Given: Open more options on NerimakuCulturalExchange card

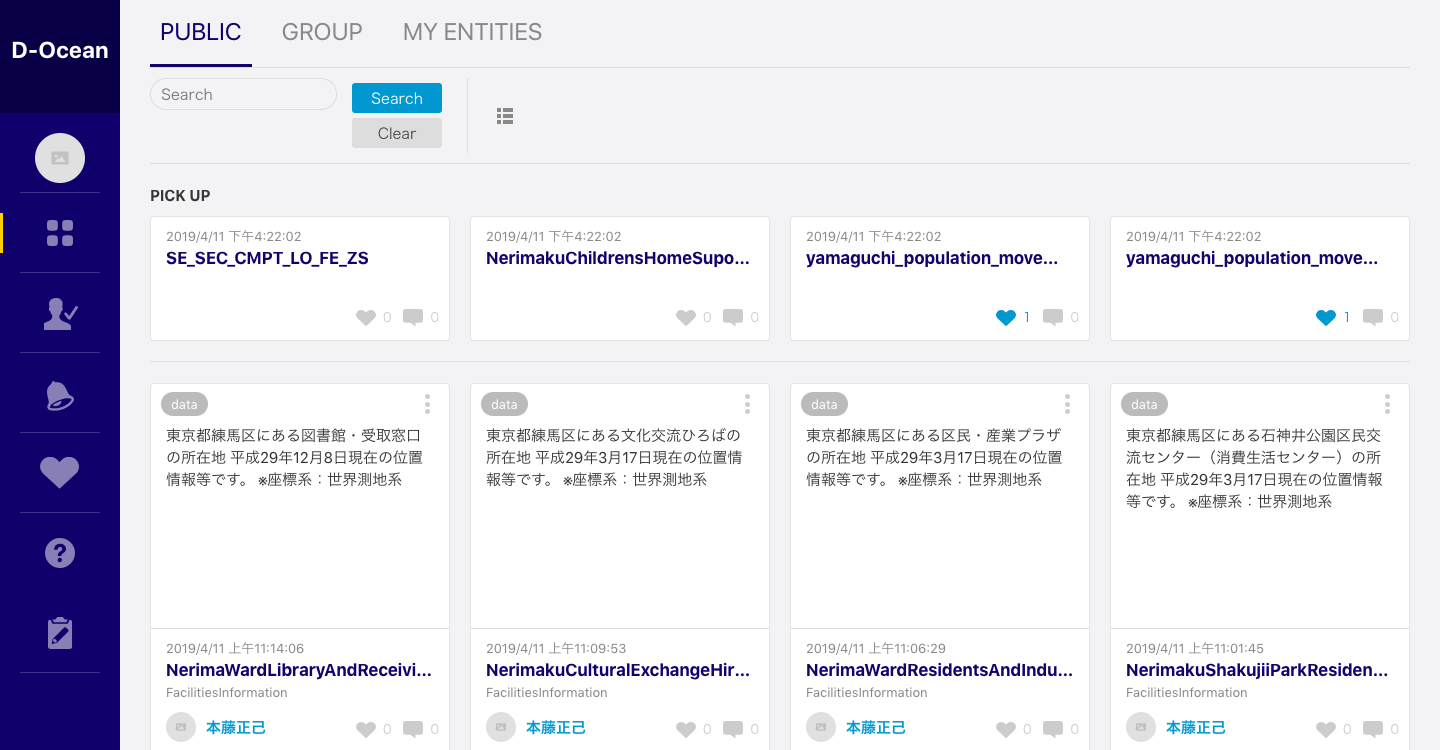Looking at the screenshot, I should click(x=747, y=404).
